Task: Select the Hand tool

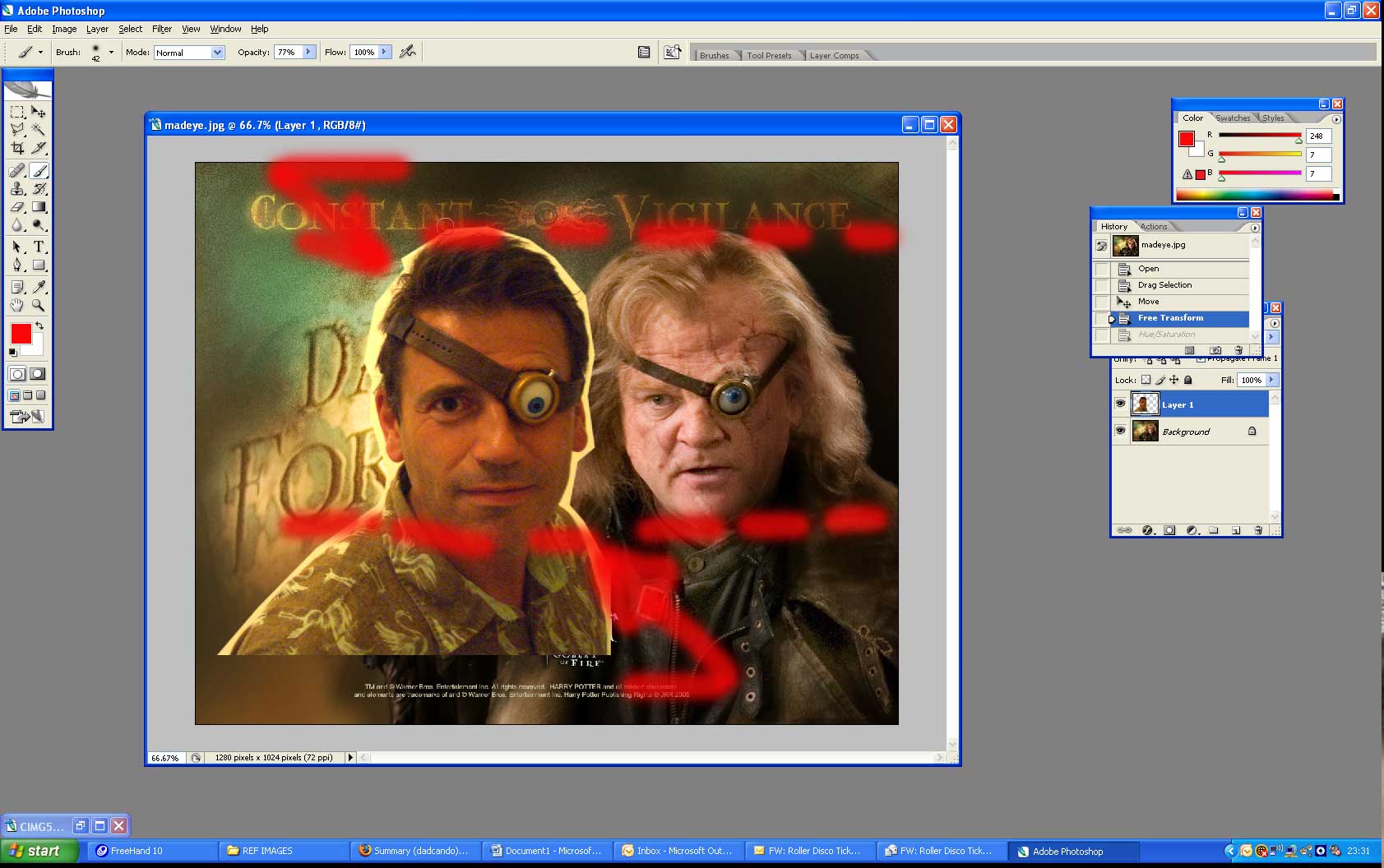Action: [17, 305]
